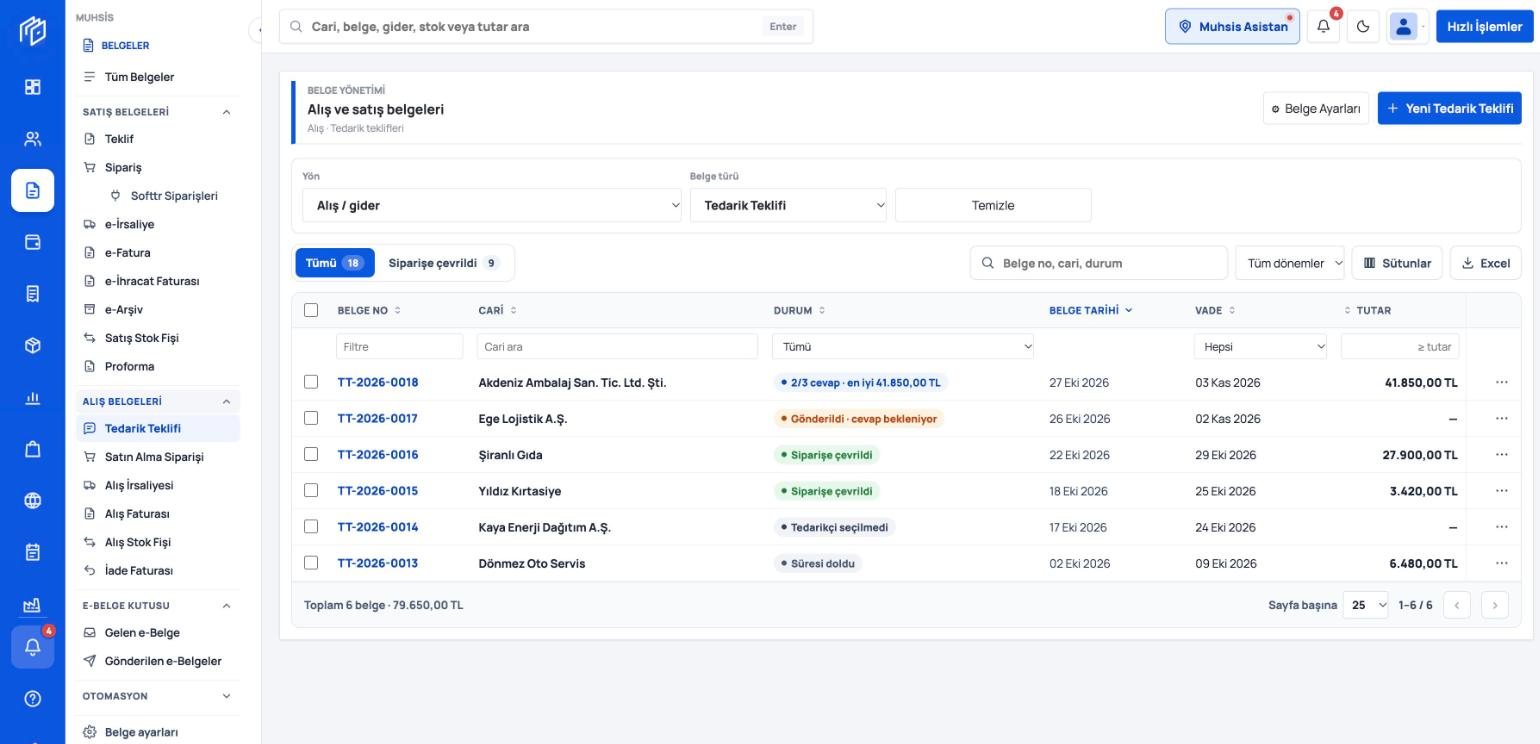Tick the checkbox for TT-2026-0016
This screenshot has height=744, width=1540.
311,454
